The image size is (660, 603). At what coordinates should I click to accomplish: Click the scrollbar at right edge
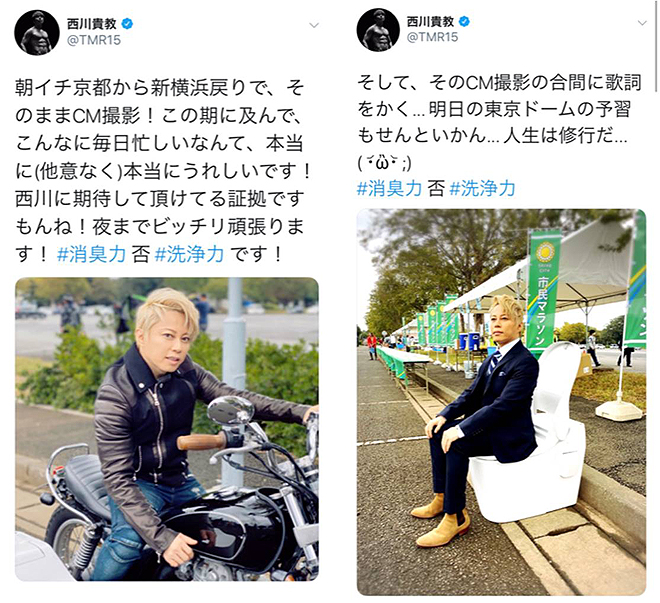656,46
